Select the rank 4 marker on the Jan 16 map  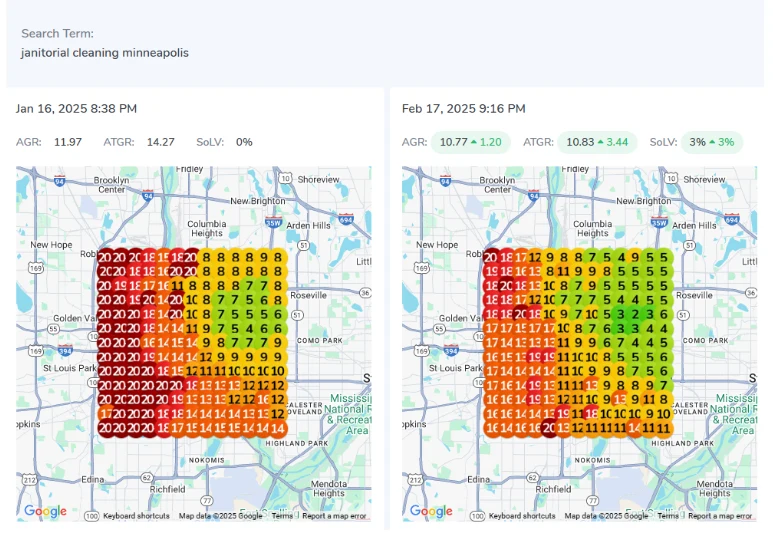coord(250,327)
